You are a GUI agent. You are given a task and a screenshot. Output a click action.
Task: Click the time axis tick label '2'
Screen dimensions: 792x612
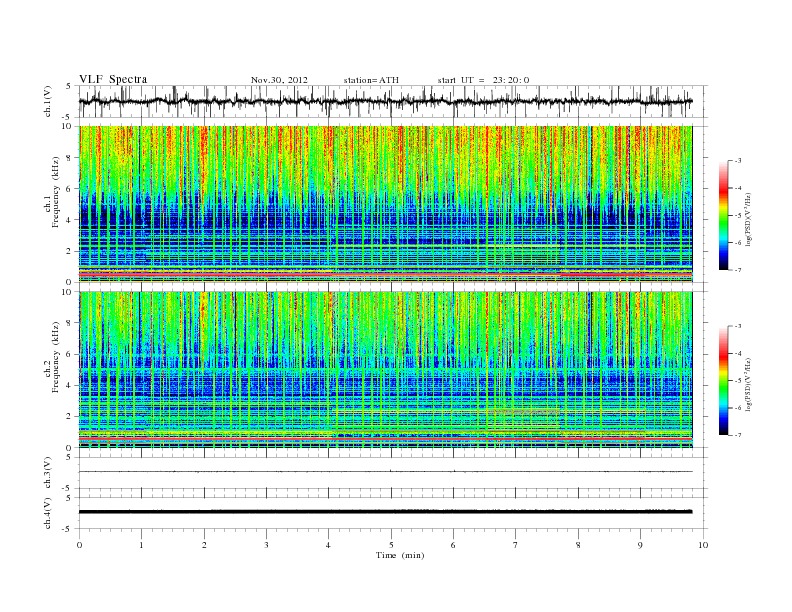pyautogui.click(x=204, y=545)
